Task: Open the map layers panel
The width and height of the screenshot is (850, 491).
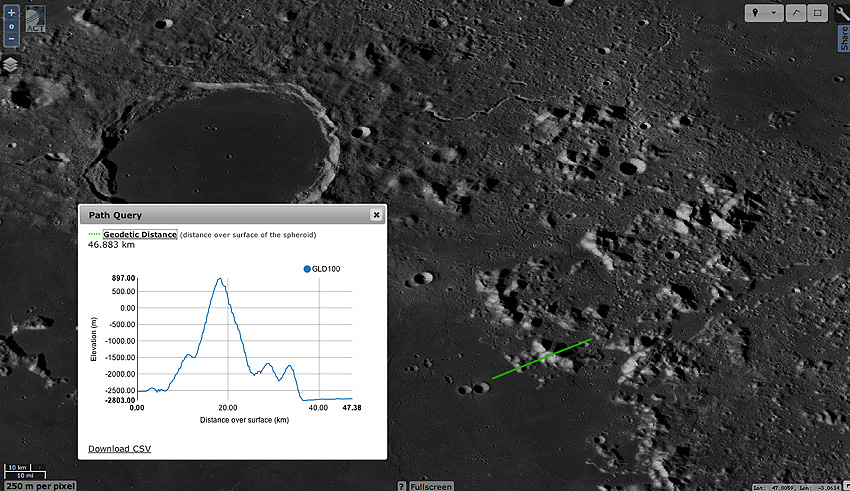Action: tap(10, 66)
